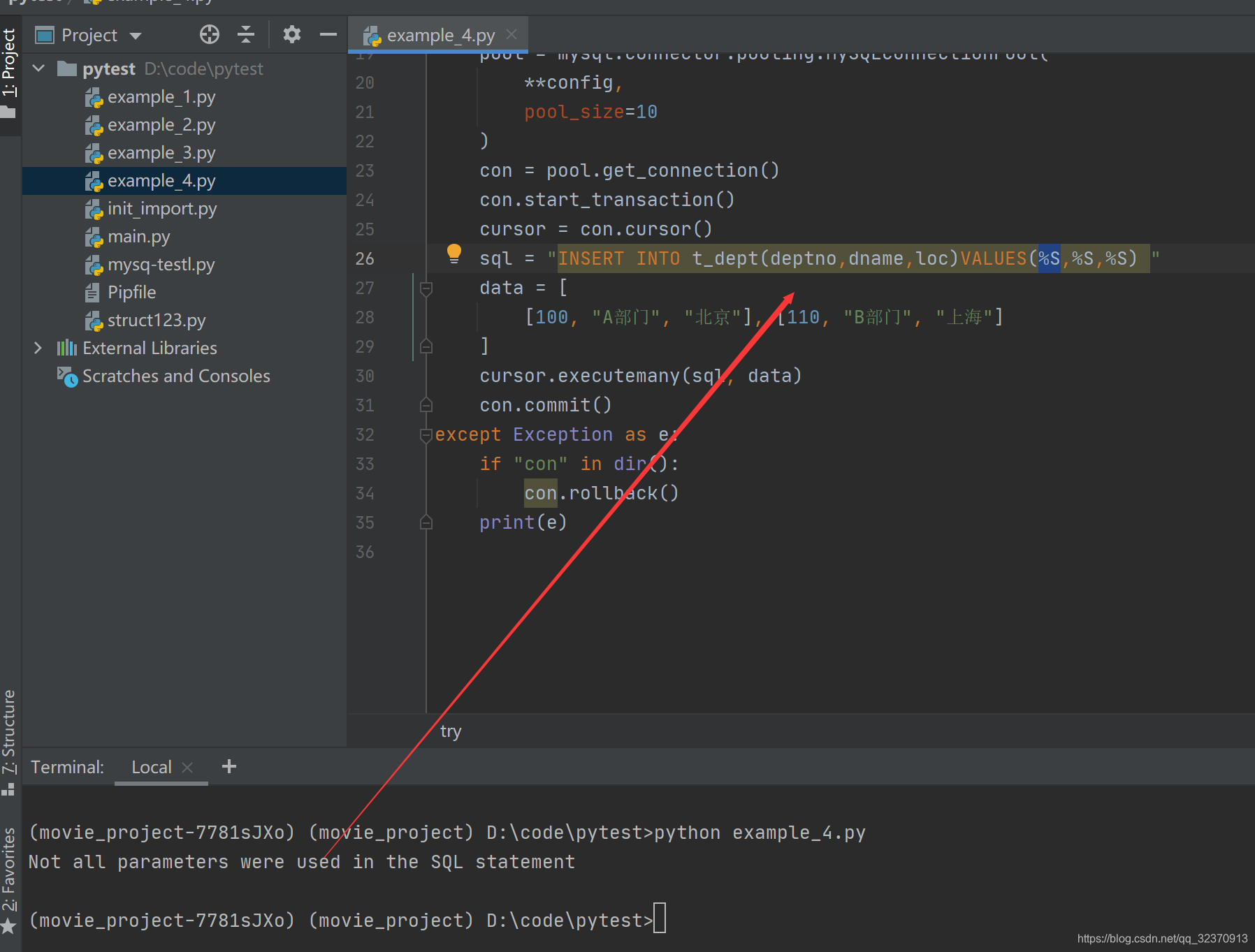Click the yellow intention lightbulb on line 26
Image resolution: width=1255 pixels, height=952 pixels.
(454, 254)
